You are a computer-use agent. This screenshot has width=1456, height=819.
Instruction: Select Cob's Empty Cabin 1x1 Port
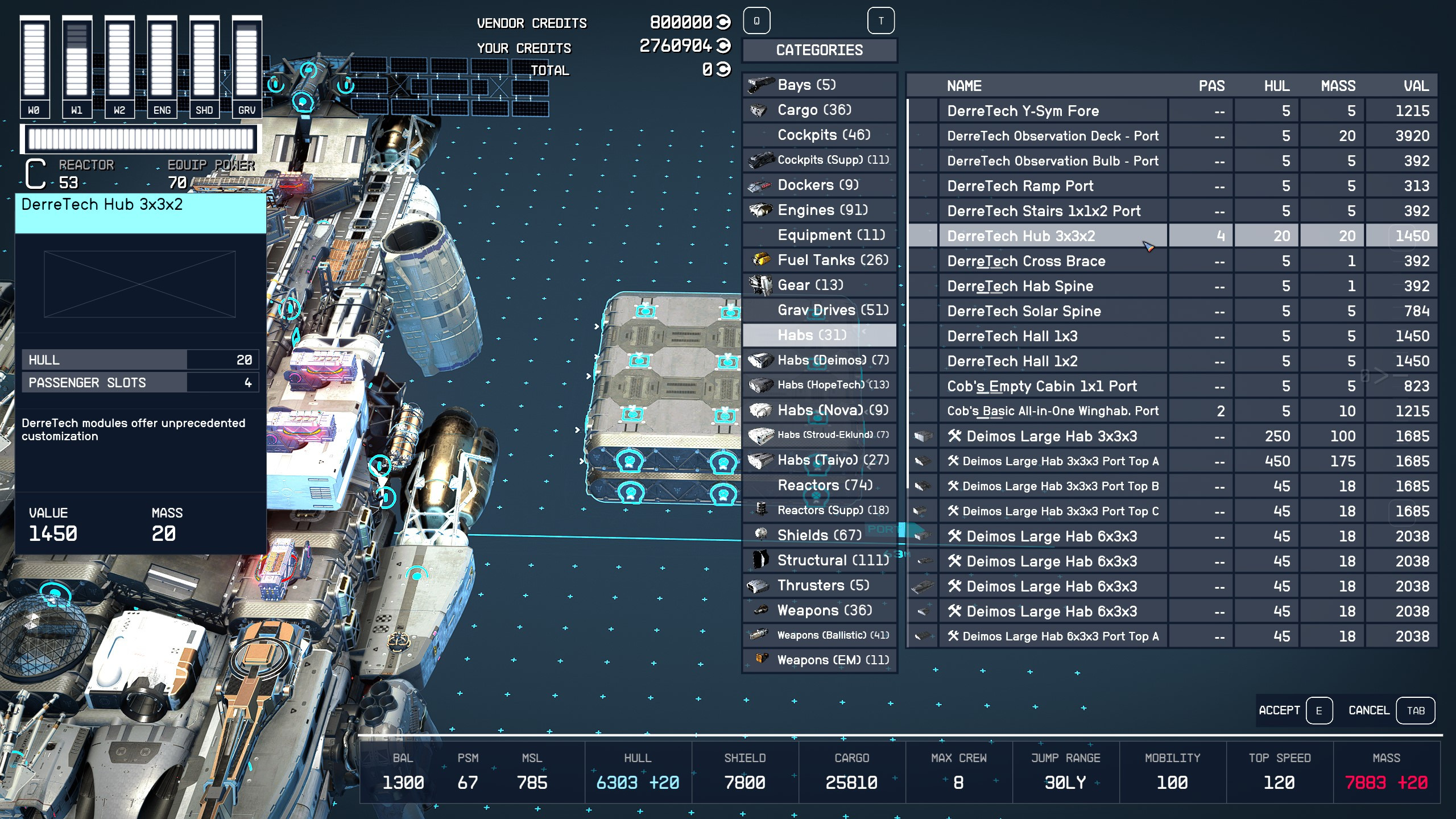tap(1042, 386)
